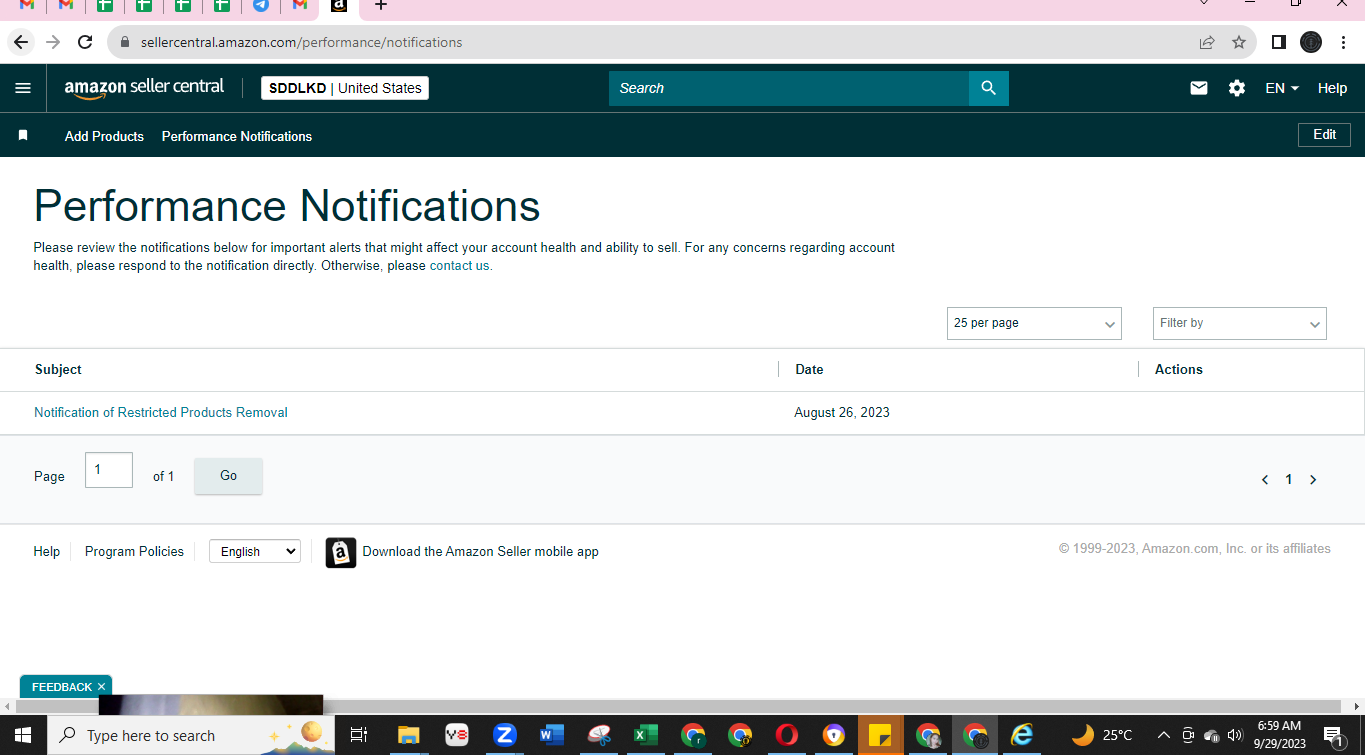1365x755 pixels.
Task: Click the contact us link
Action: [460, 266]
